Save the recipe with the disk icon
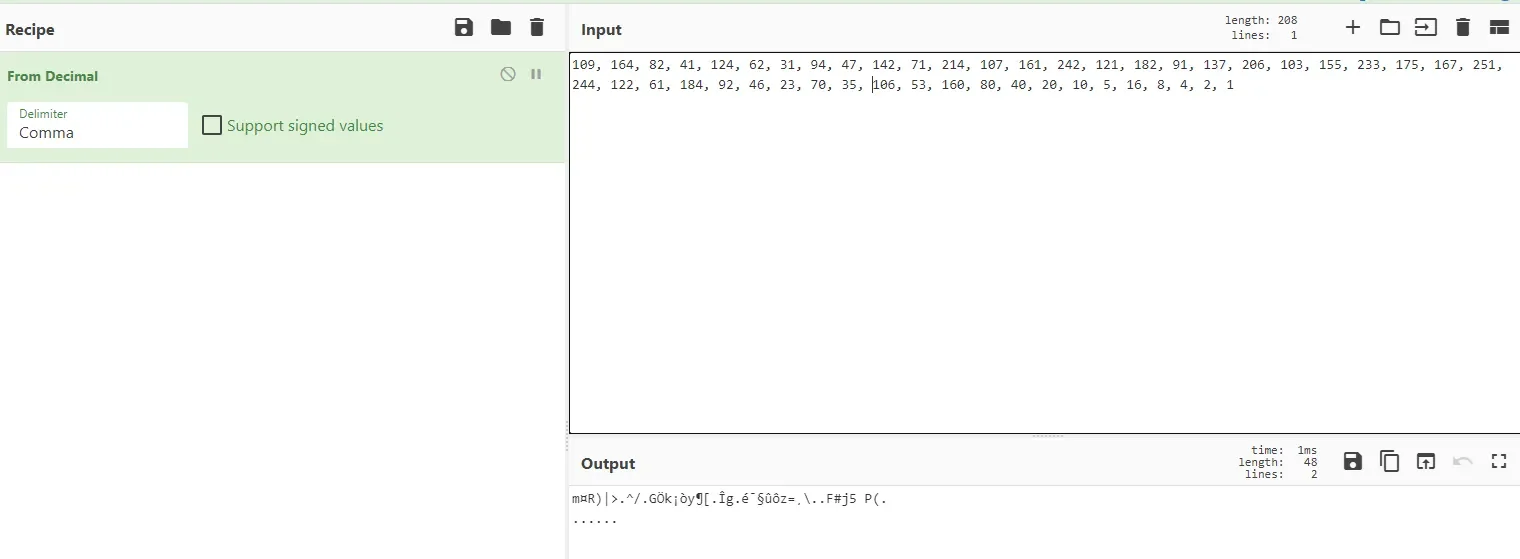 [x=464, y=28]
